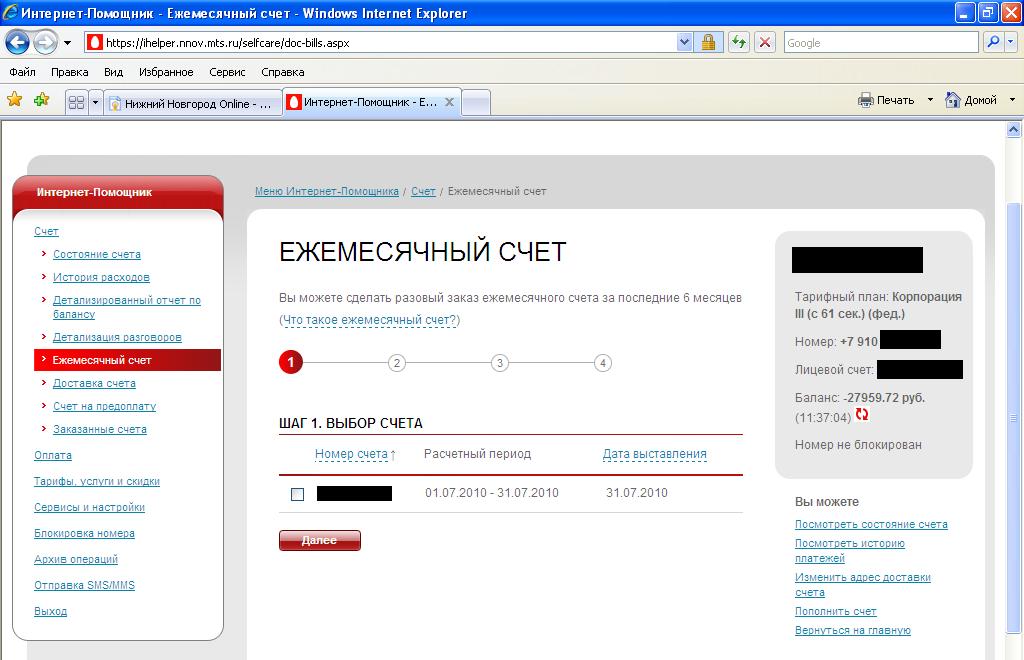Close the Интернет-Помощник tab

click(x=449, y=102)
